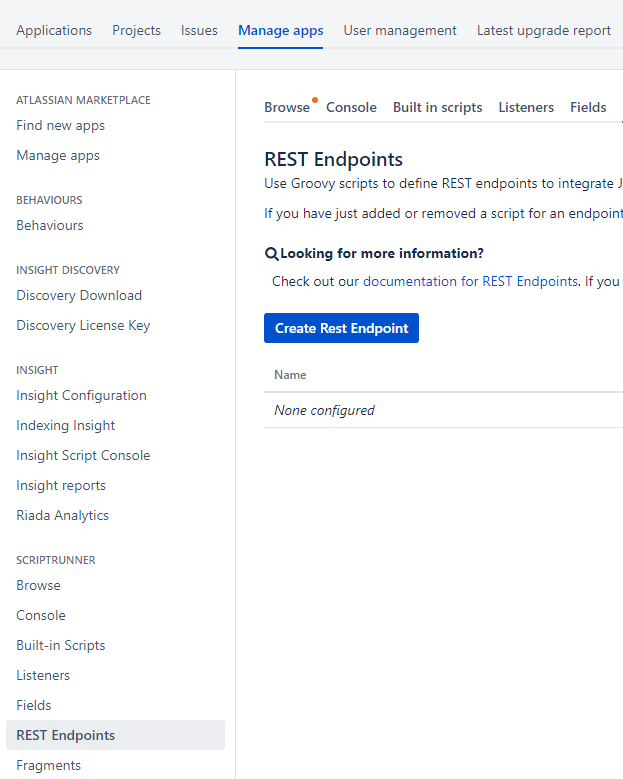Open Riada Analytics sidebar link
This screenshot has width=623, height=779.
pos(62,516)
